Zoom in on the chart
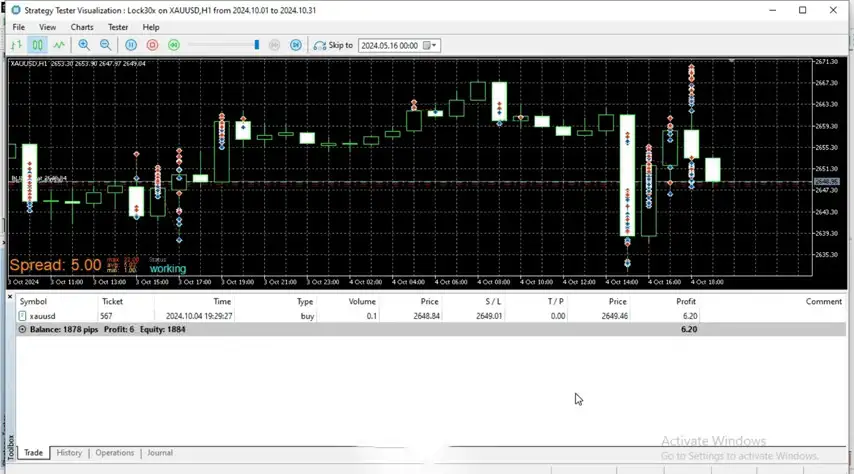The width and height of the screenshot is (854, 474). click(x=84, y=45)
